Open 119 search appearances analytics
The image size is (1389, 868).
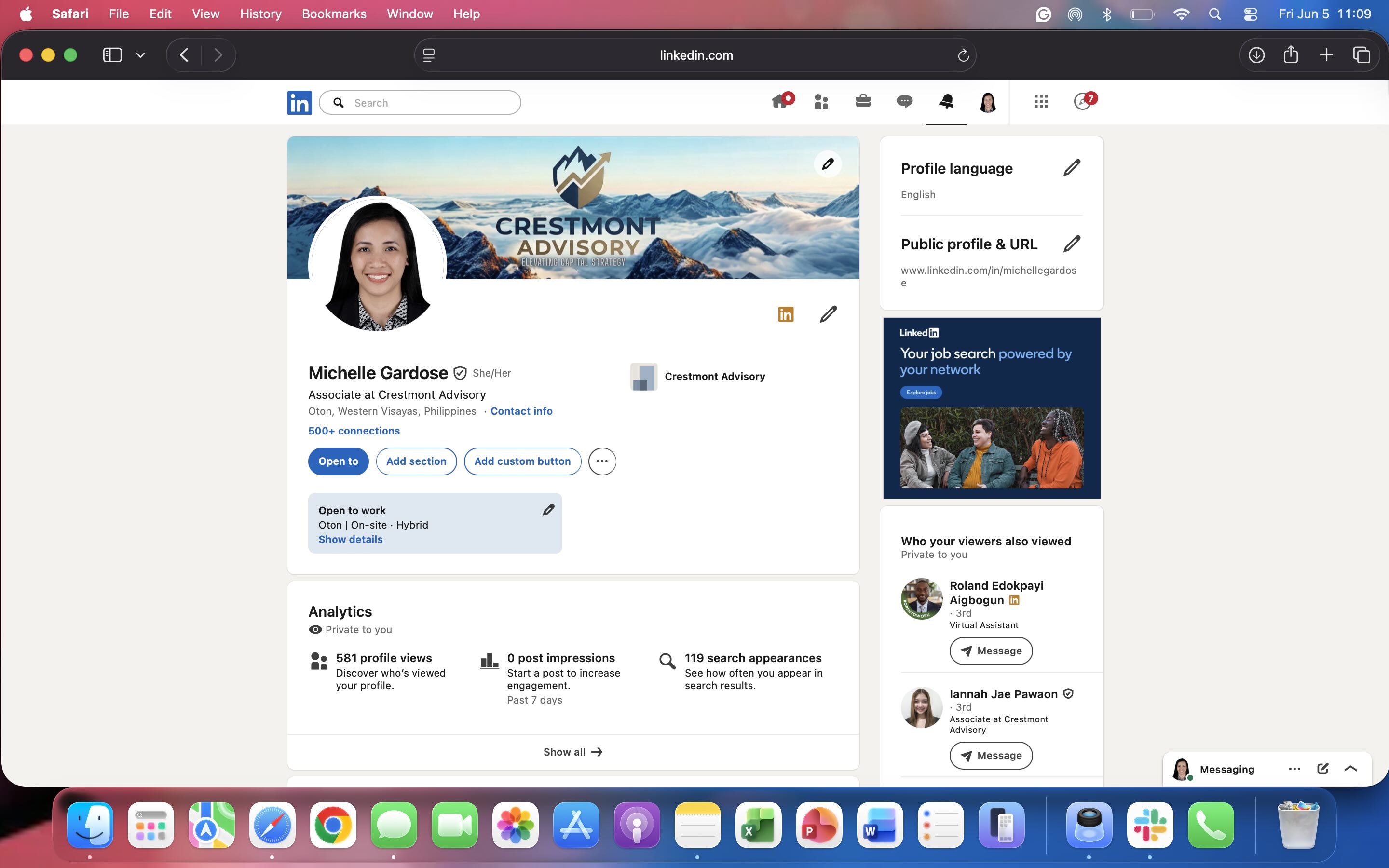coord(753,658)
